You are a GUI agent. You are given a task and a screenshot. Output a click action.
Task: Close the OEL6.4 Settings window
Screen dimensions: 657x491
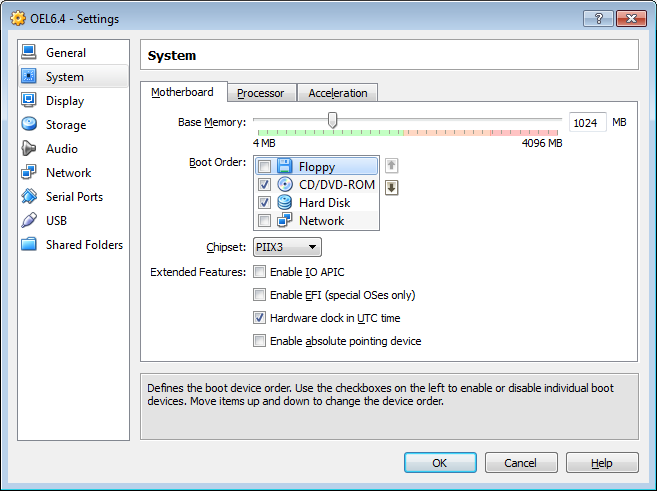631,18
